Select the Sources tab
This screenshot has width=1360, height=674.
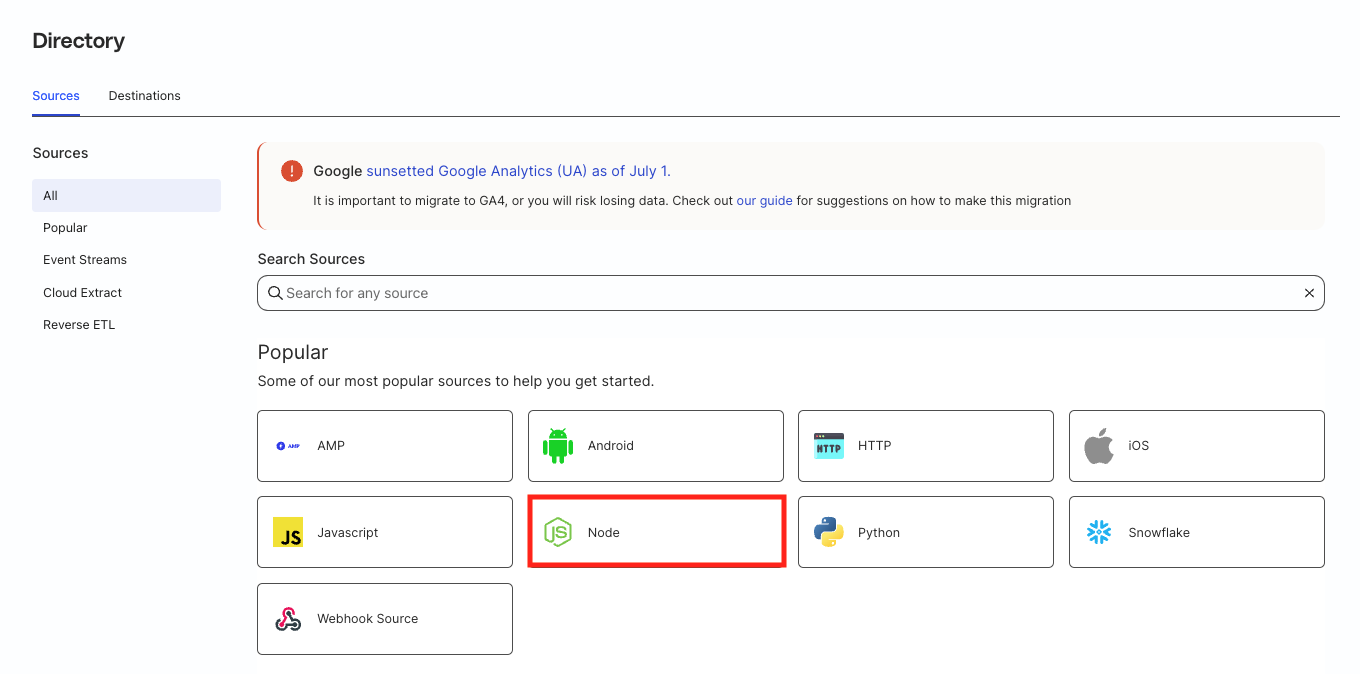tap(56, 96)
